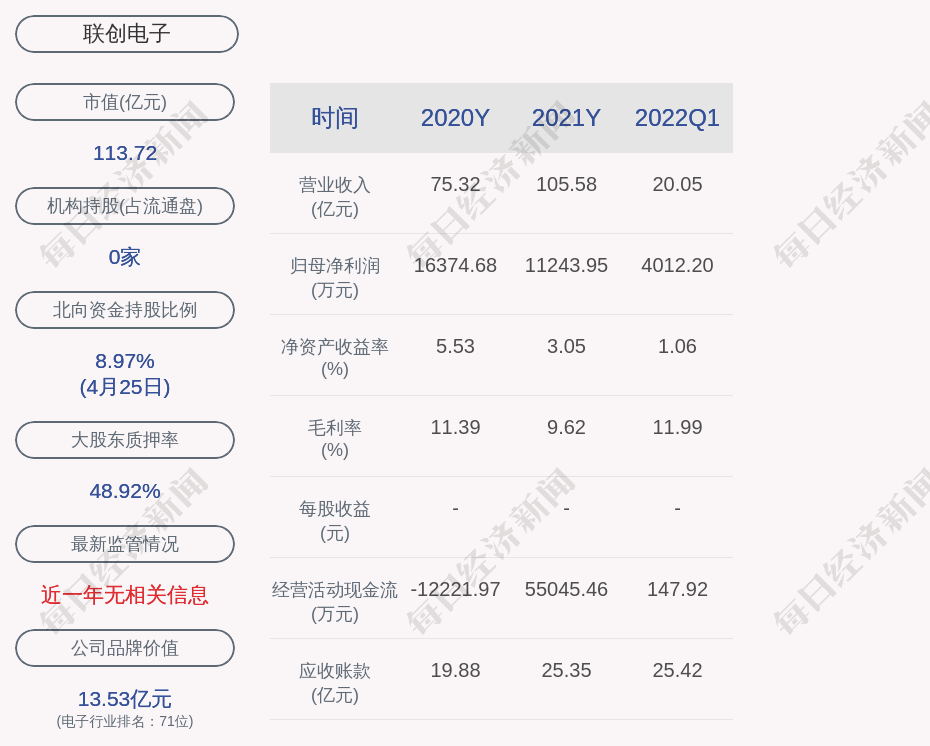Click the 0家 institution count

coord(125,257)
